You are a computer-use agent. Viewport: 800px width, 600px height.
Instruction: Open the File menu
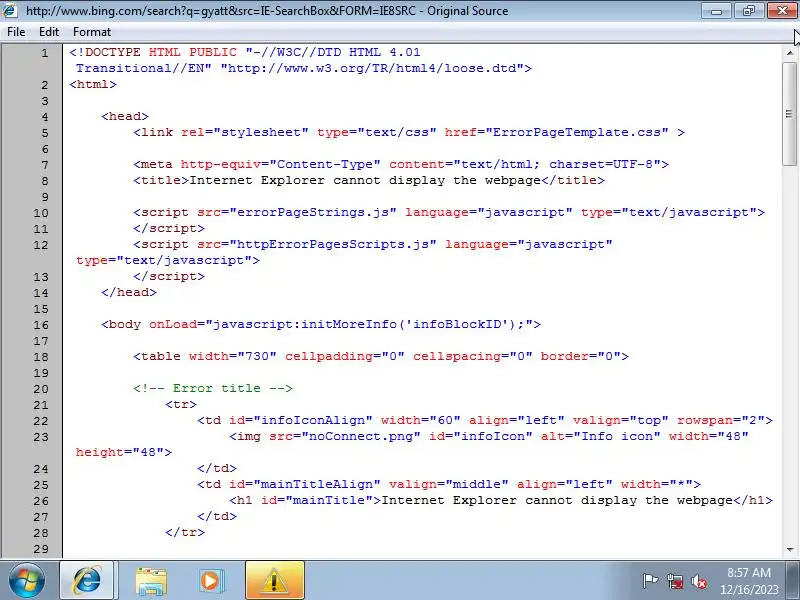click(x=16, y=32)
